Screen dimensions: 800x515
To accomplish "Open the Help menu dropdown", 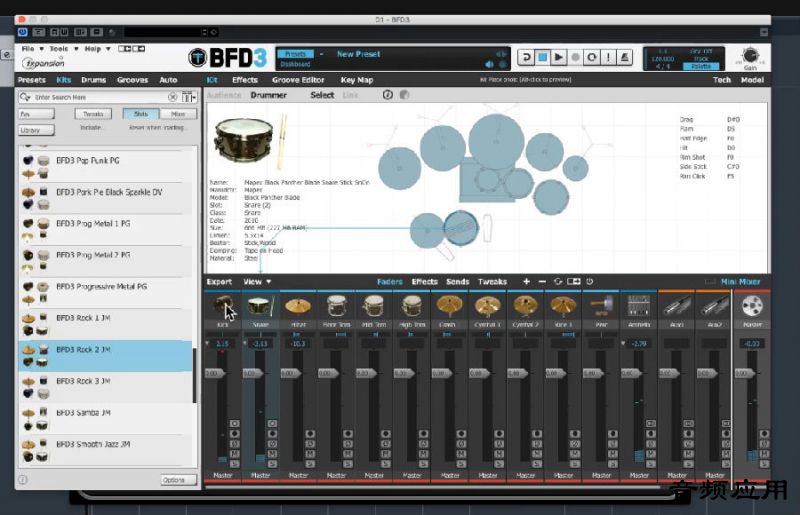I will (97, 48).
